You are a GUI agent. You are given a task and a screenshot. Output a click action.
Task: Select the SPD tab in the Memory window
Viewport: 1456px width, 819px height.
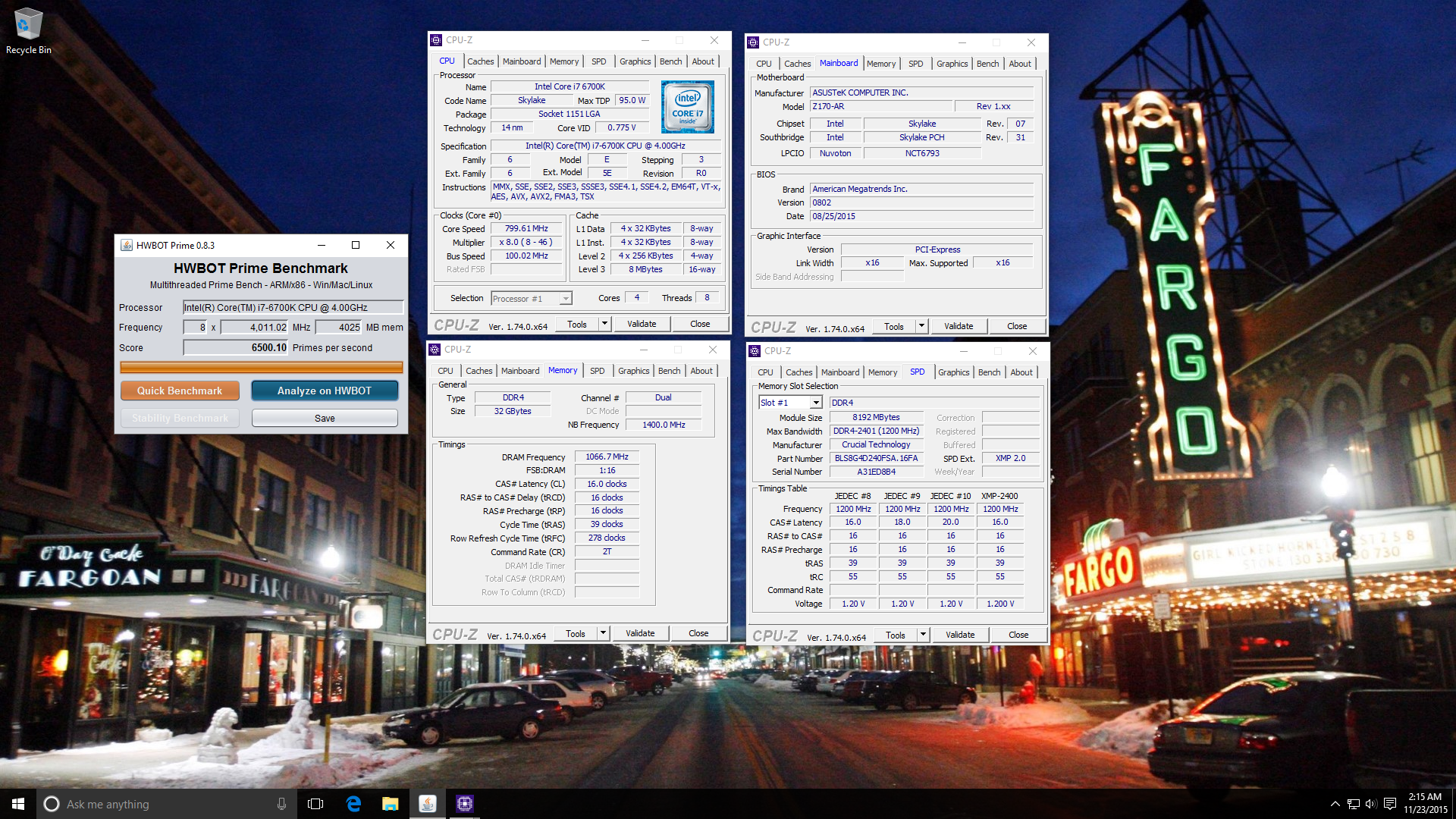[597, 371]
